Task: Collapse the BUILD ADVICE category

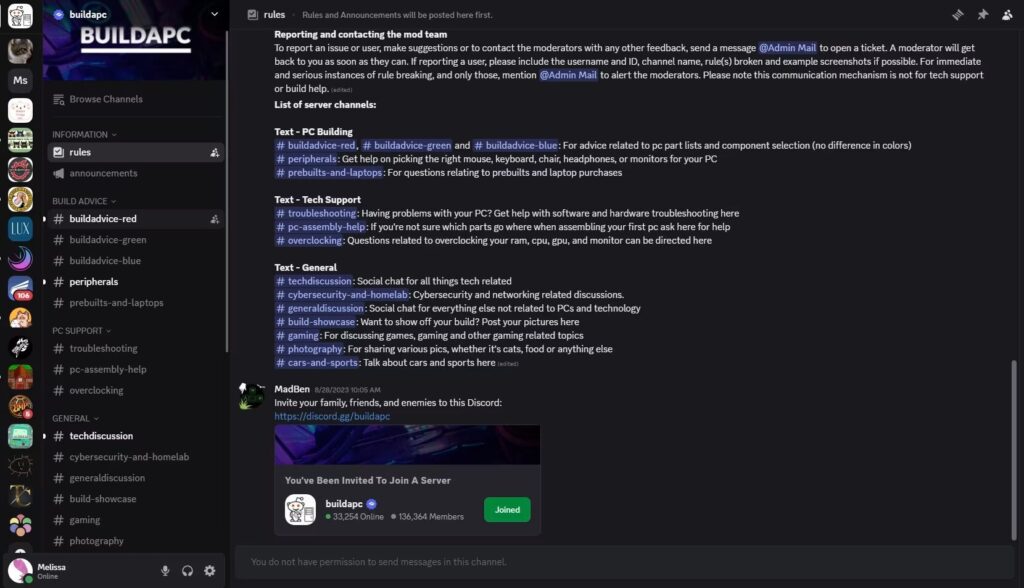Action: pos(84,201)
